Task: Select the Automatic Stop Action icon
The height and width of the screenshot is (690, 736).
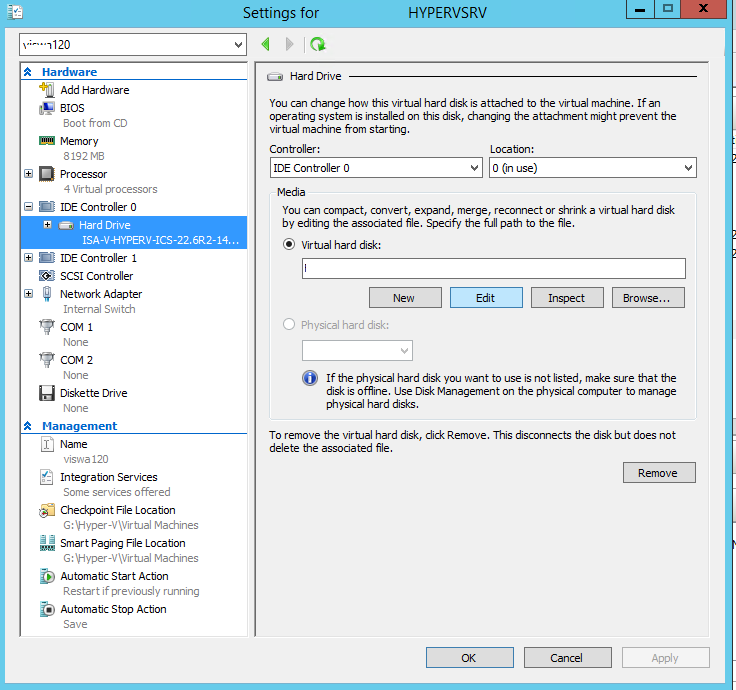Action: [x=47, y=609]
